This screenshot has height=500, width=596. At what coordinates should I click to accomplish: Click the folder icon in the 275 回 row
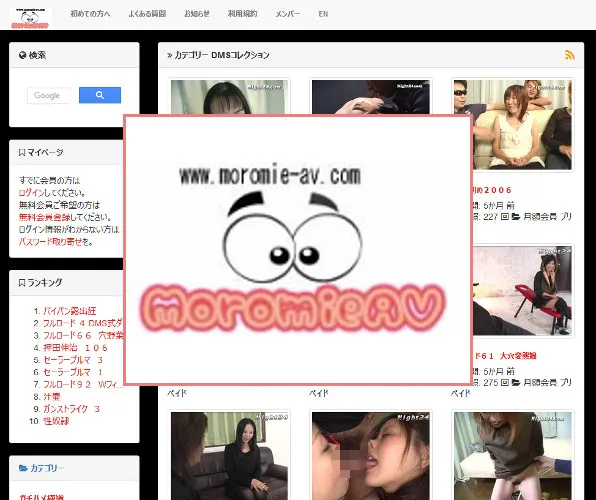tap(515, 383)
